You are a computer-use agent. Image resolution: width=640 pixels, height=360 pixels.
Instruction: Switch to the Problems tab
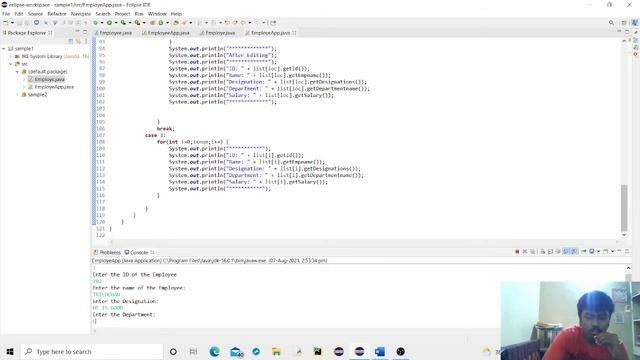click(x=107, y=252)
